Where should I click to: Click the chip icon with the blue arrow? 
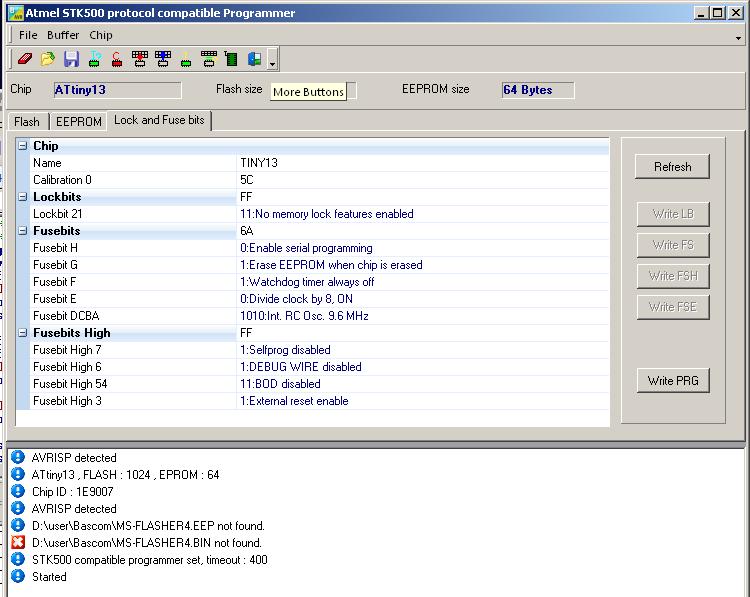point(163,59)
